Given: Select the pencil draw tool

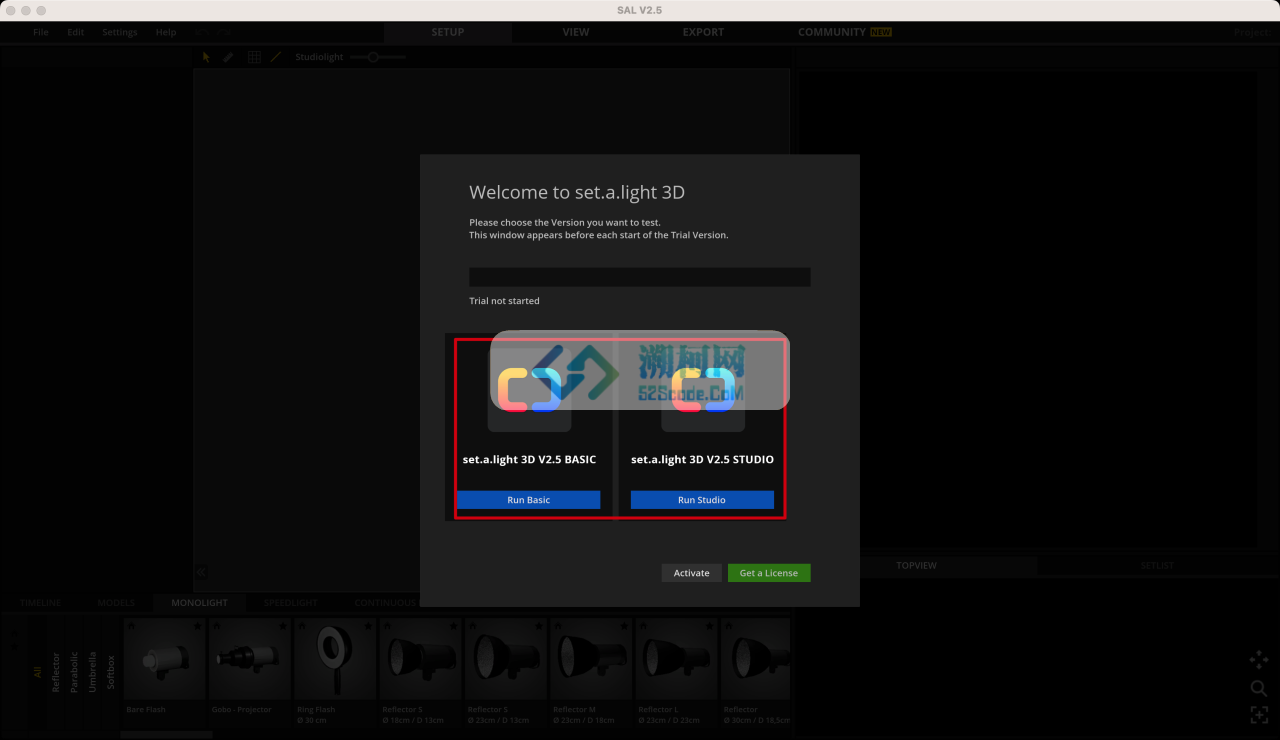Looking at the screenshot, I should click(228, 57).
